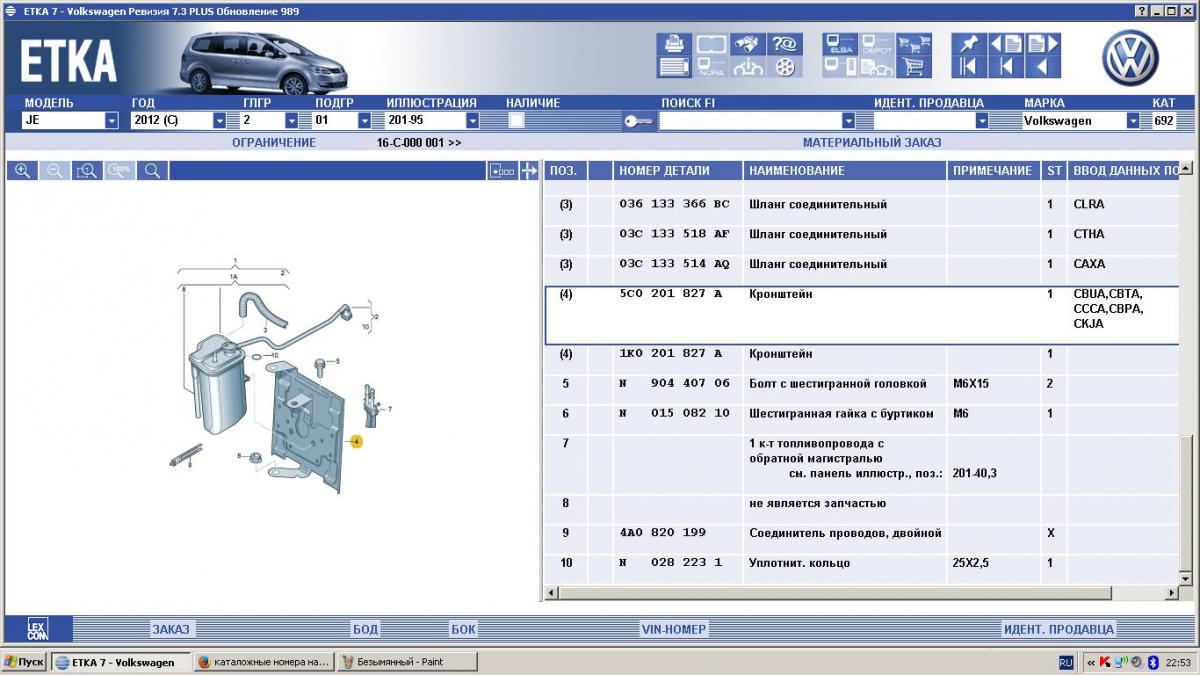Viewport: 1200px width, 675px height.
Task: Open the binoculars search tool
Action: [748, 45]
